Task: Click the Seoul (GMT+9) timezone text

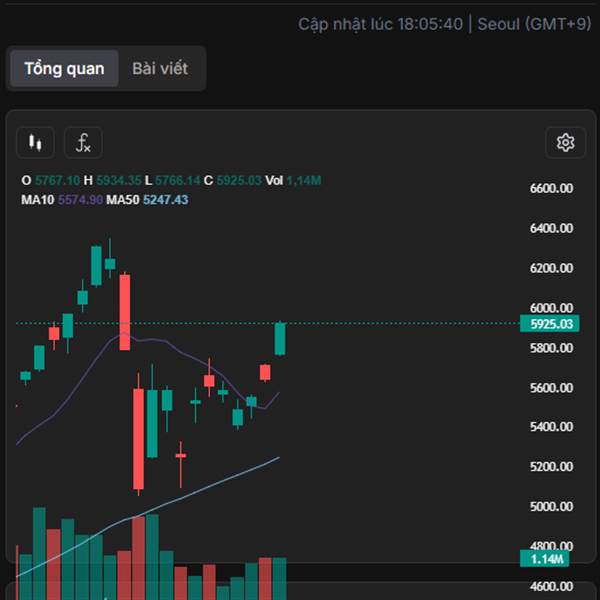Action: click(x=535, y=23)
